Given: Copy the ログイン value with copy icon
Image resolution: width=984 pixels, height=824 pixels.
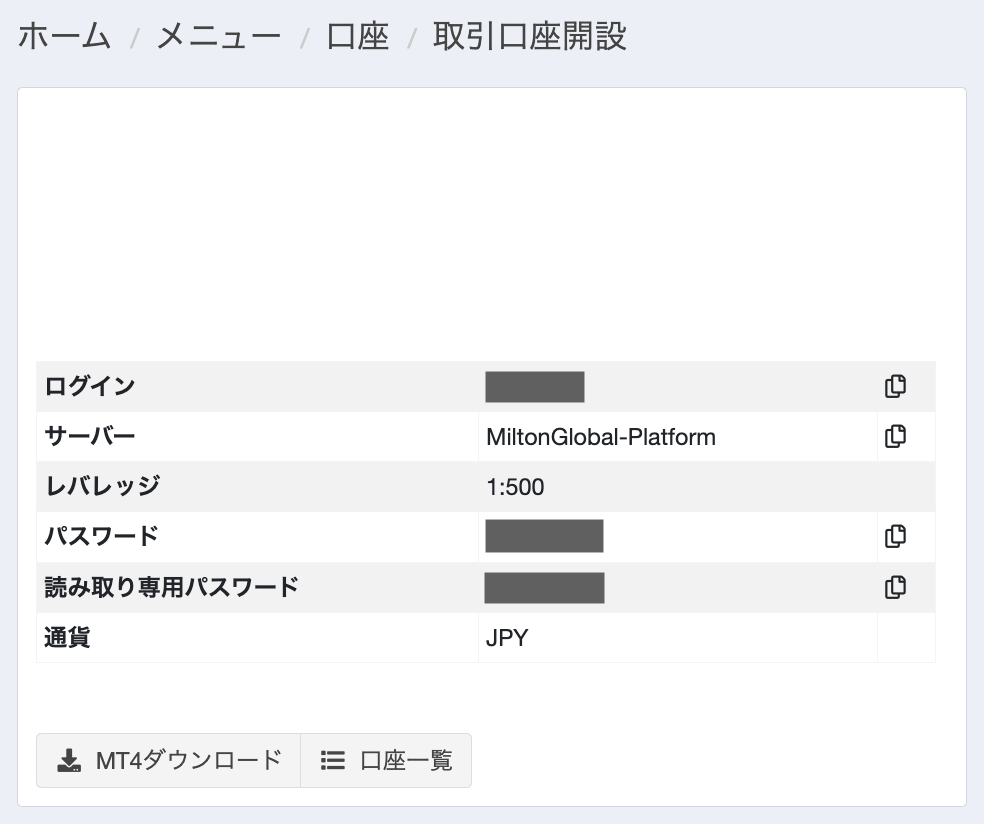Looking at the screenshot, I should pyautogui.click(x=895, y=386).
